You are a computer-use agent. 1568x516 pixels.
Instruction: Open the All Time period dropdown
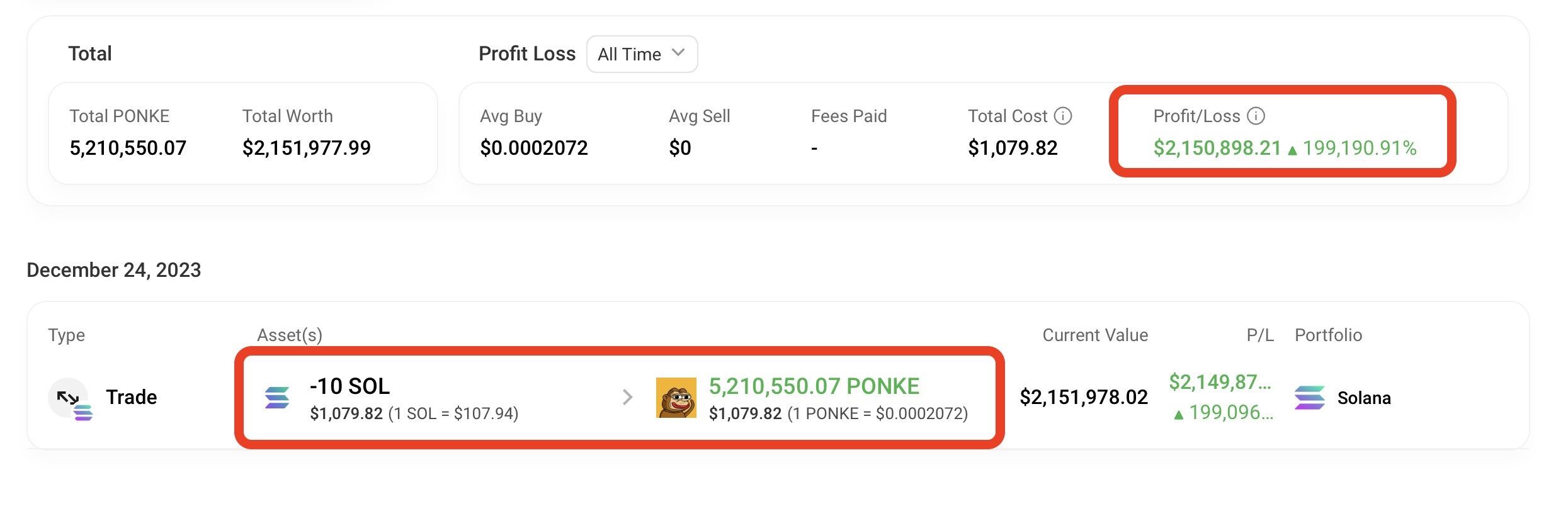point(641,54)
